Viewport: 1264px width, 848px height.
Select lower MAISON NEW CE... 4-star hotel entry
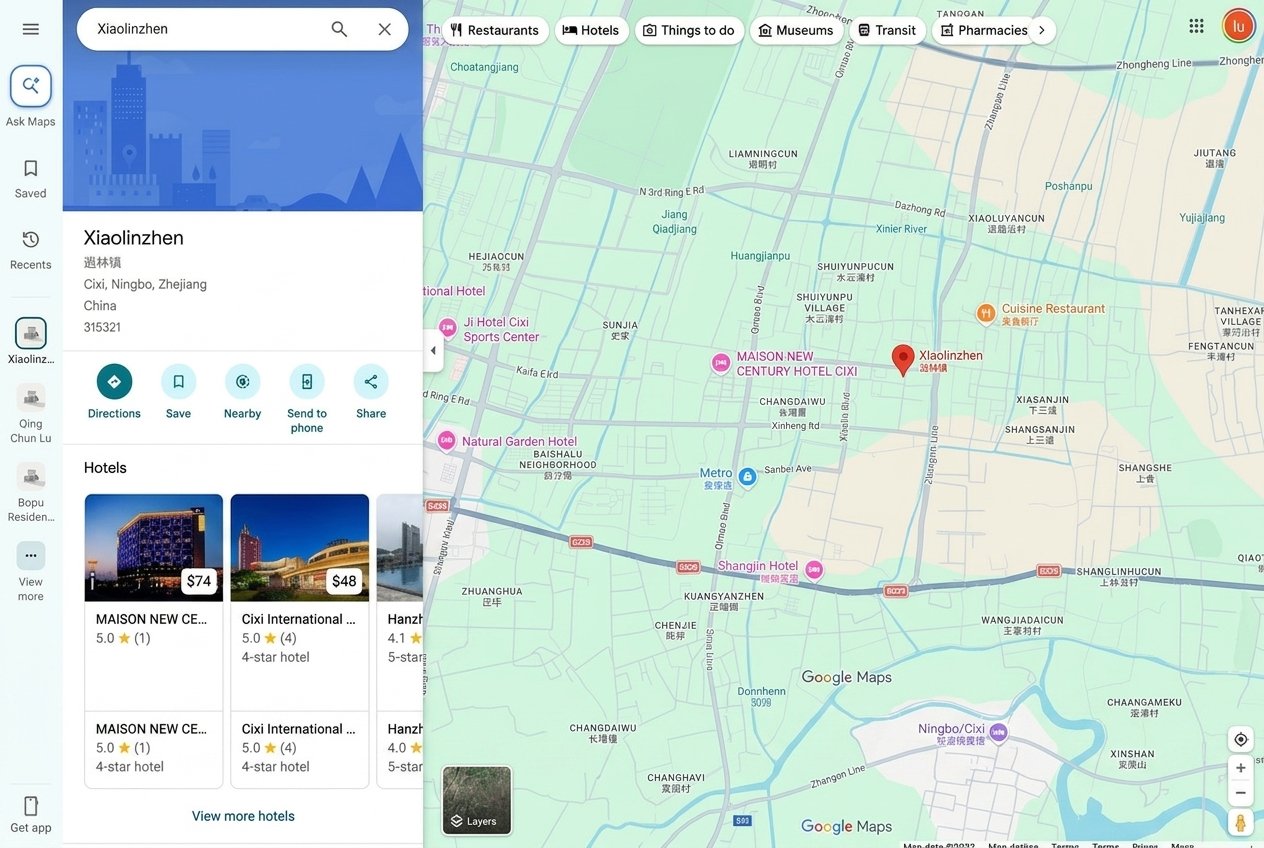pos(153,748)
